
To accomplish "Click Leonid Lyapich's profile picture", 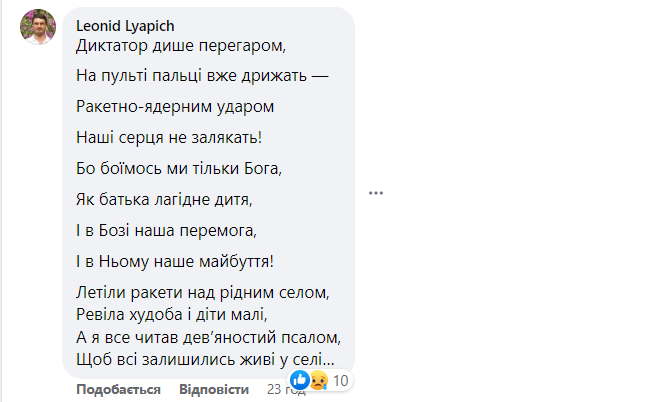I will click(x=38, y=28).
